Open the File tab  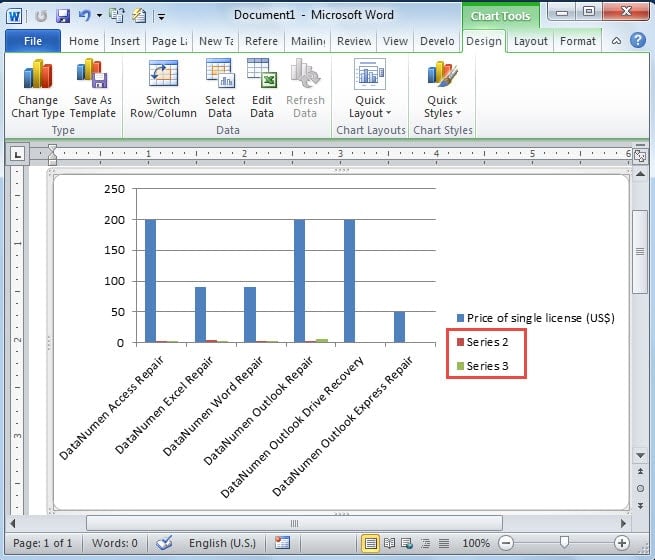coord(32,41)
